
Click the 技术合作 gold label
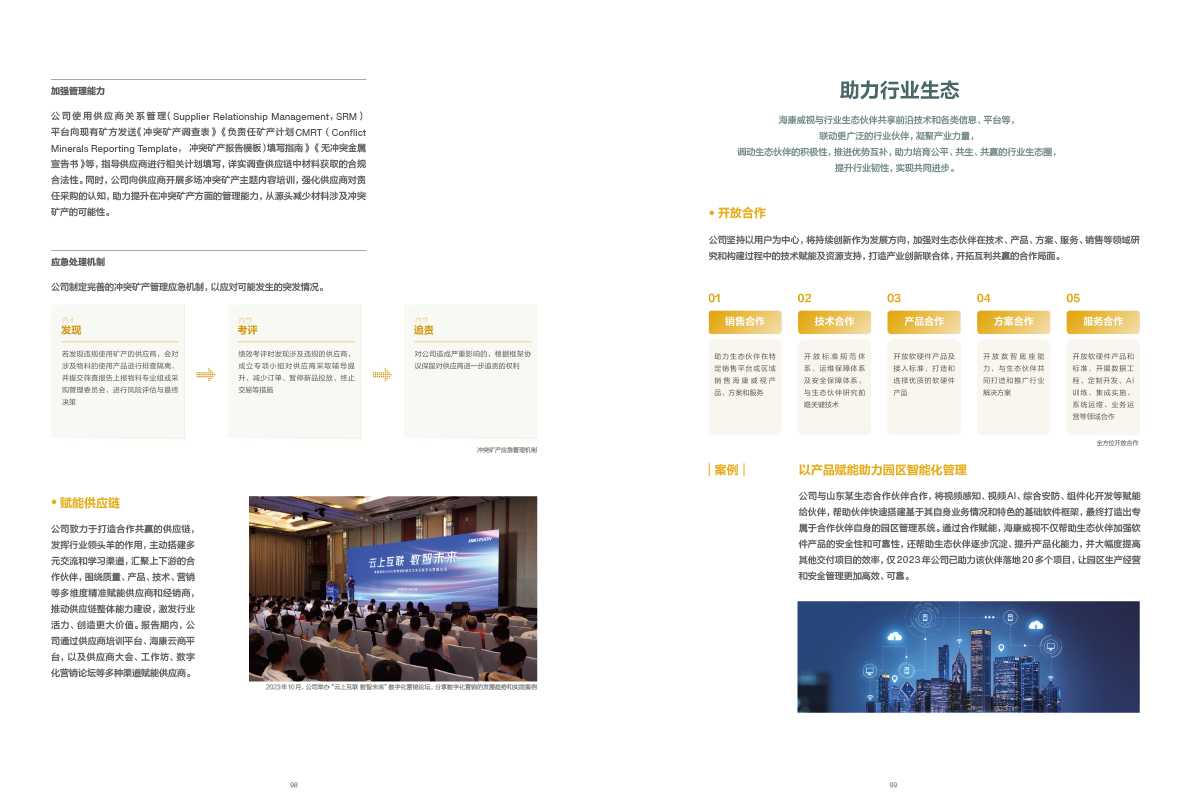pos(834,322)
